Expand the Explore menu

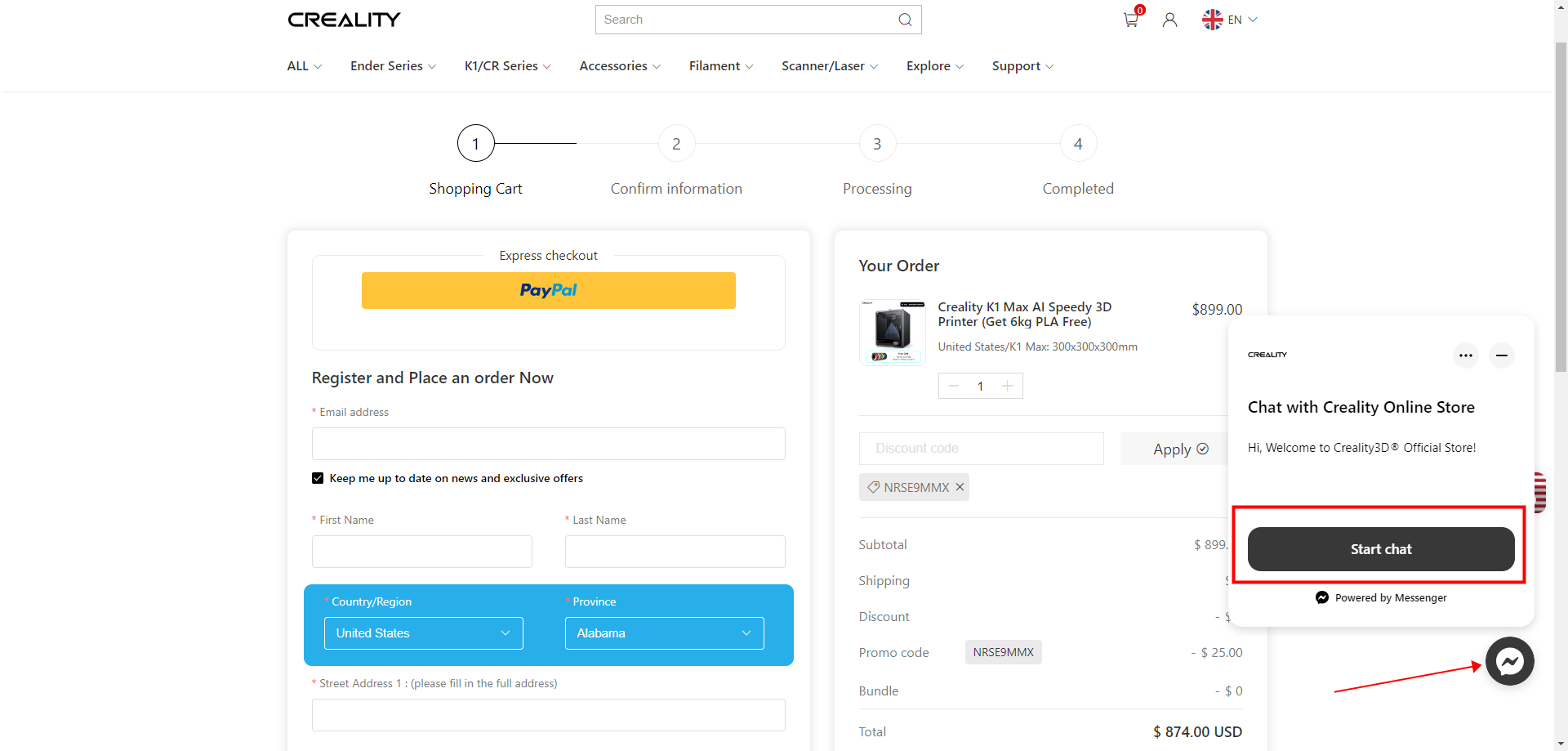[934, 66]
